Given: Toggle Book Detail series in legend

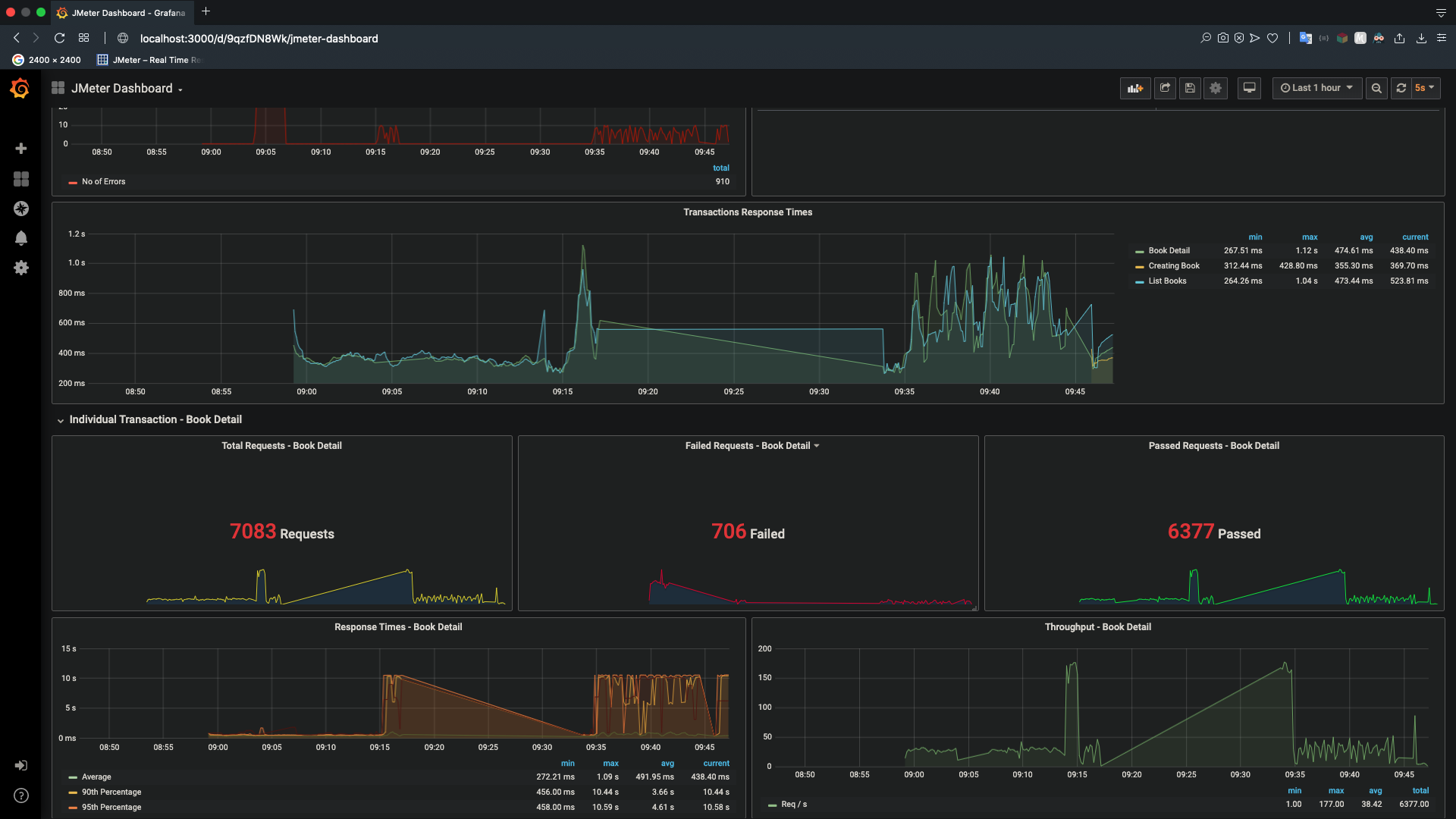Looking at the screenshot, I should click(x=1169, y=251).
